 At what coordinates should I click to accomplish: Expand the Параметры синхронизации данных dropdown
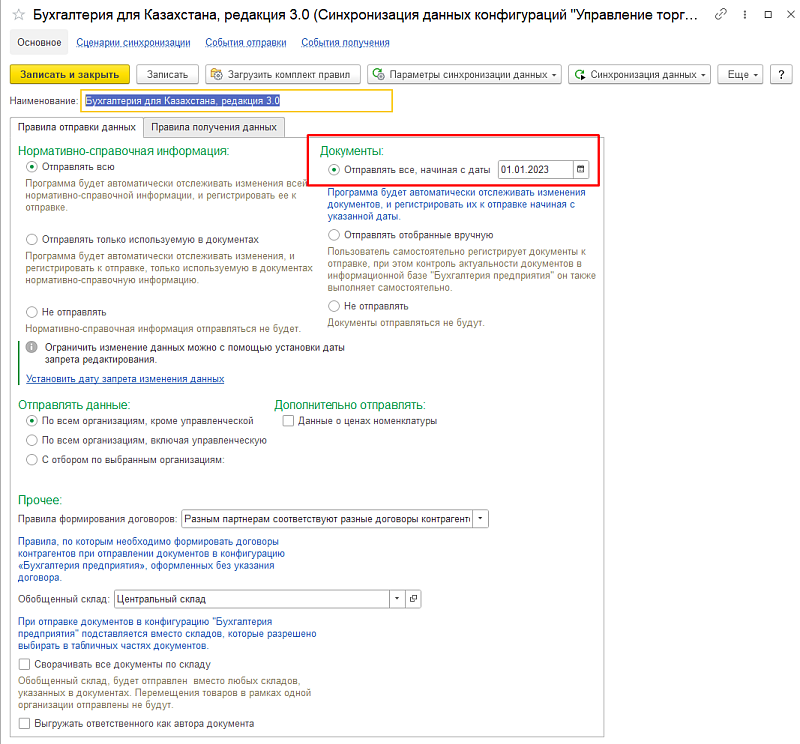tap(464, 75)
